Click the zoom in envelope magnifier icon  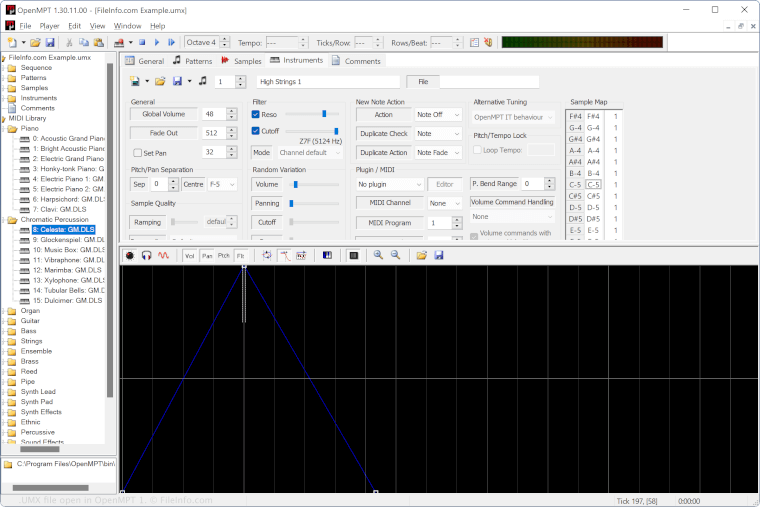tap(378, 256)
